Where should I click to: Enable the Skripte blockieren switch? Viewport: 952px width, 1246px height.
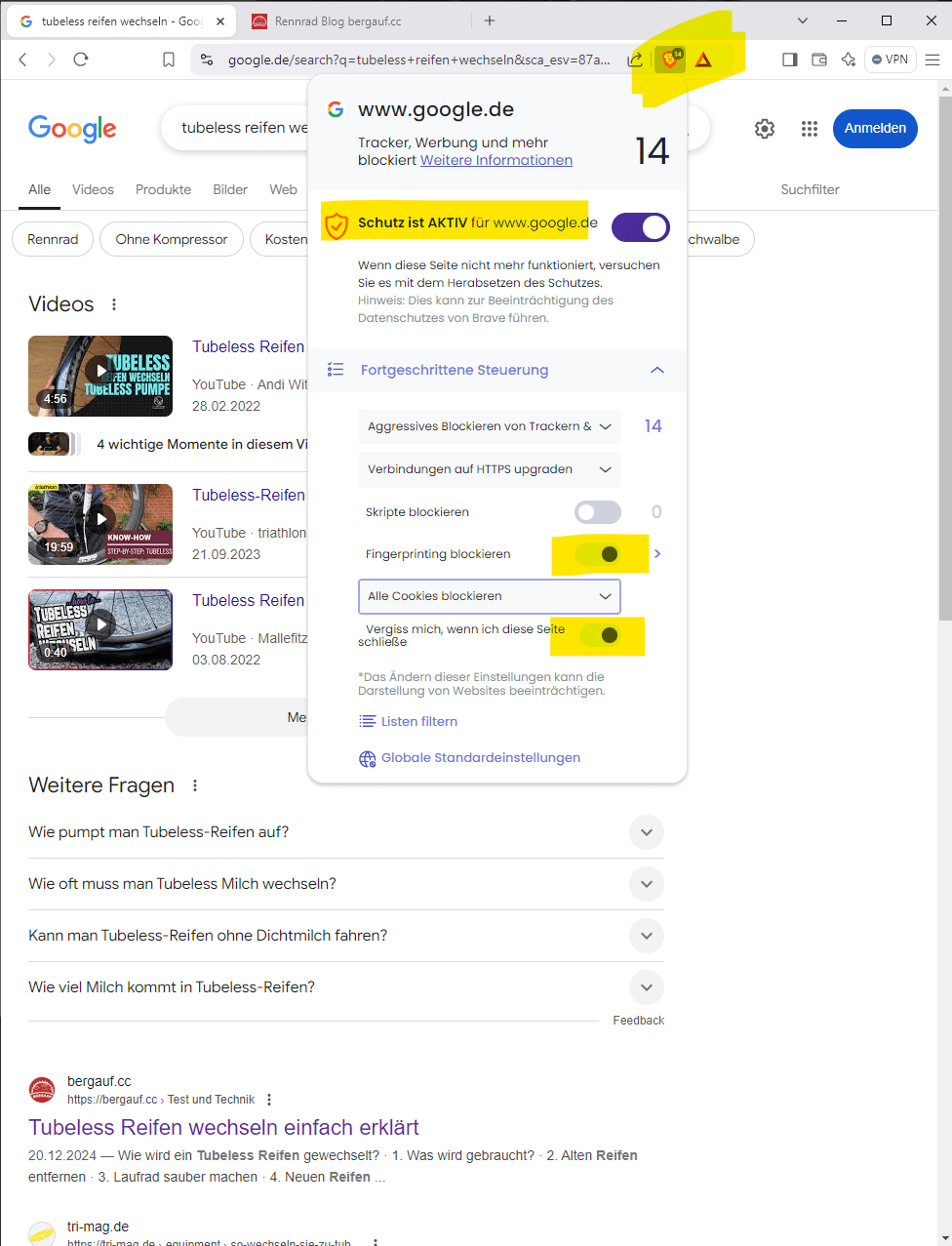pos(597,512)
